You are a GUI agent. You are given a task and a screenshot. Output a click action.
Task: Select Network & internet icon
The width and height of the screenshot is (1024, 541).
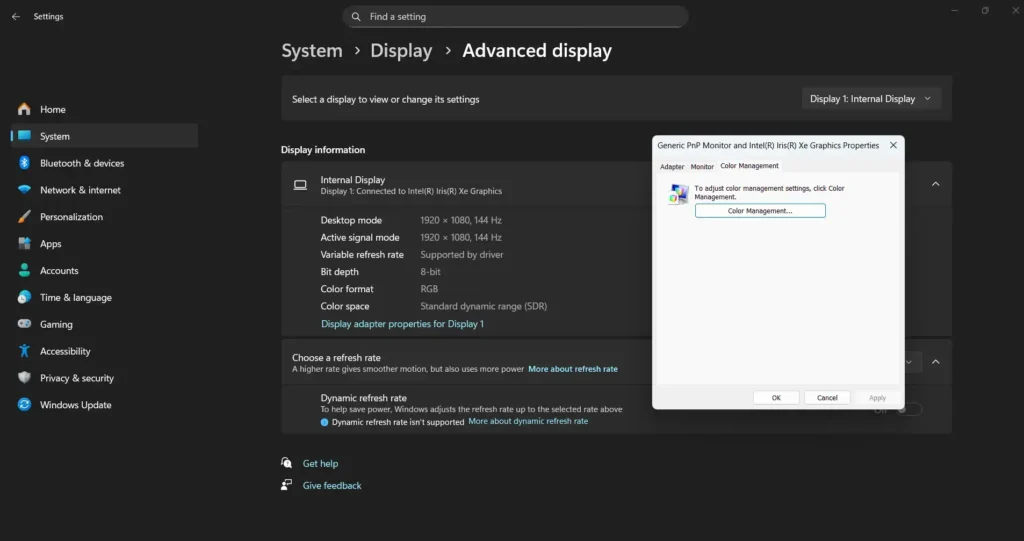(24, 190)
